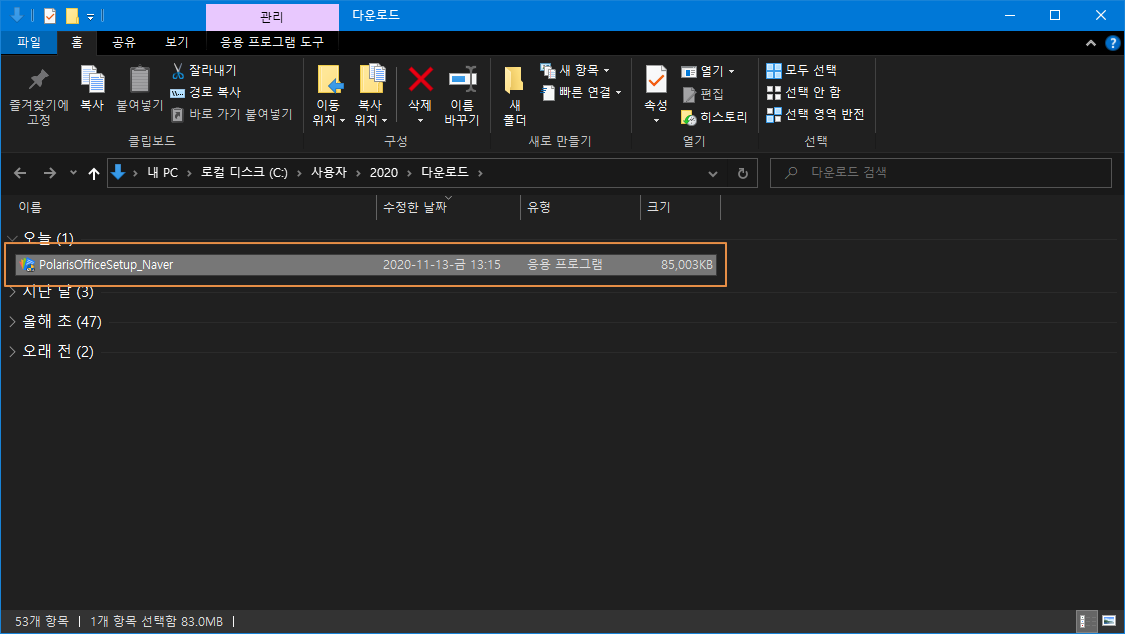Switch to 공유 (Share) ribbon tab
Image resolution: width=1125 pixels, height=634 pixels.
point(124,42)
